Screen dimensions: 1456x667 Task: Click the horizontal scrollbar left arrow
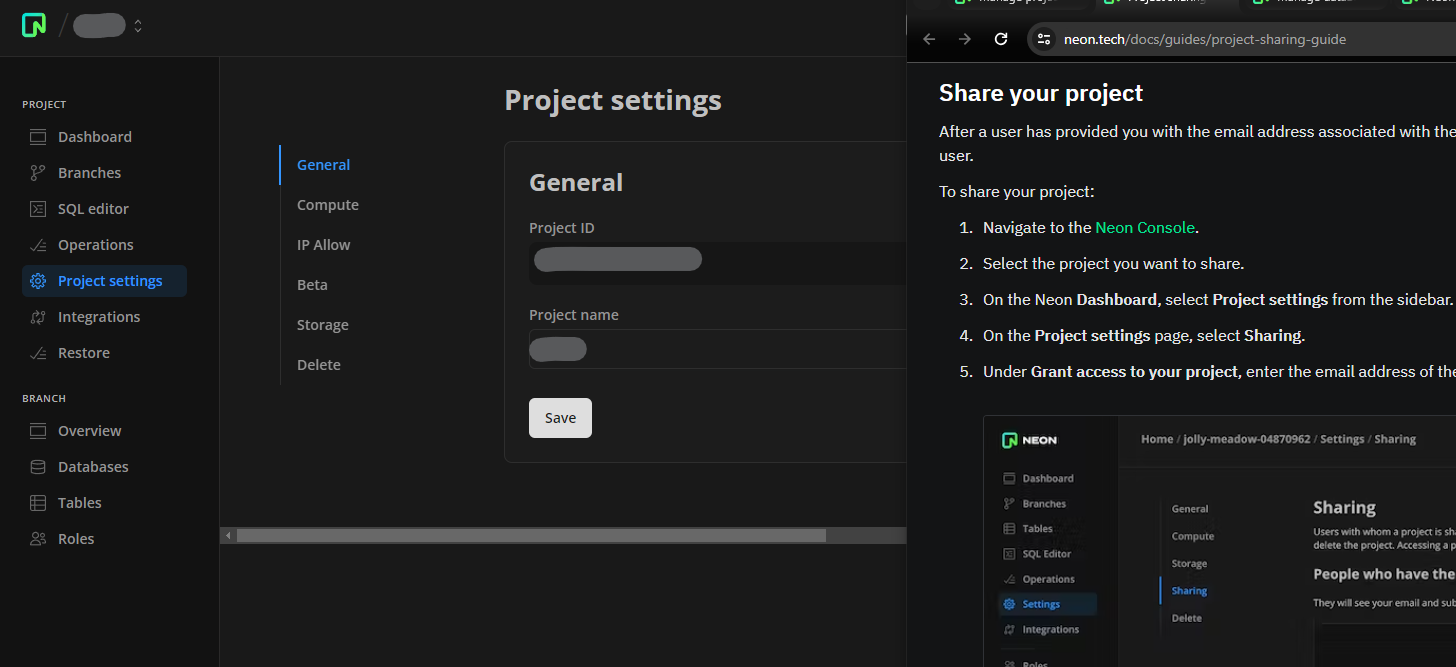tap(228, 536)
